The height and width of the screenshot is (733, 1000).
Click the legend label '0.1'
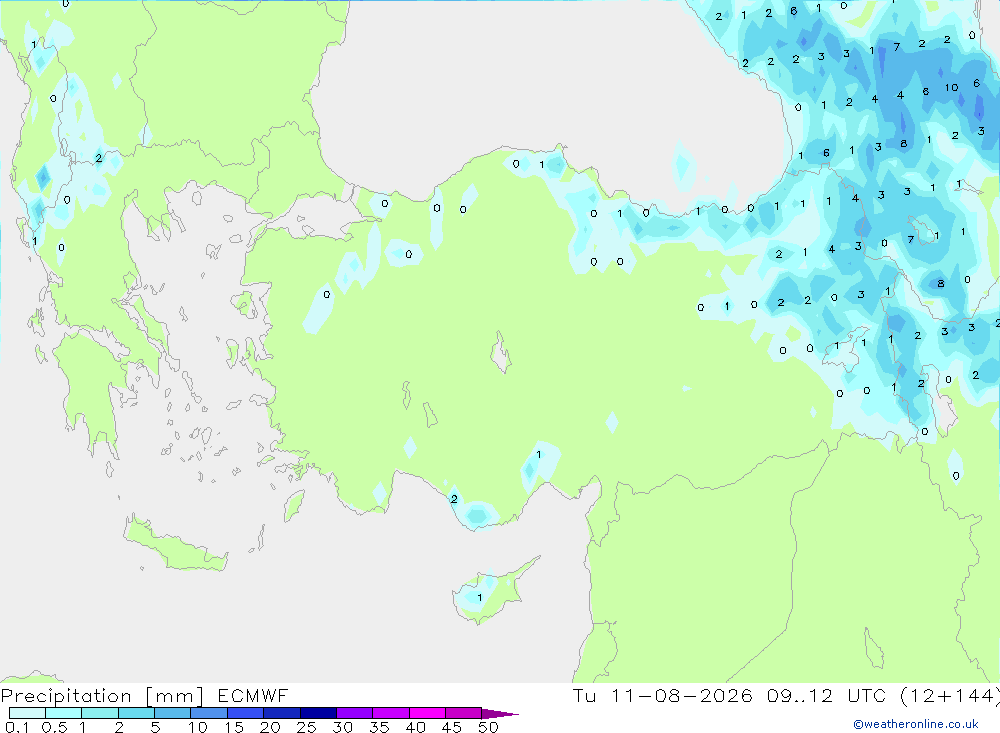point(17,727)
